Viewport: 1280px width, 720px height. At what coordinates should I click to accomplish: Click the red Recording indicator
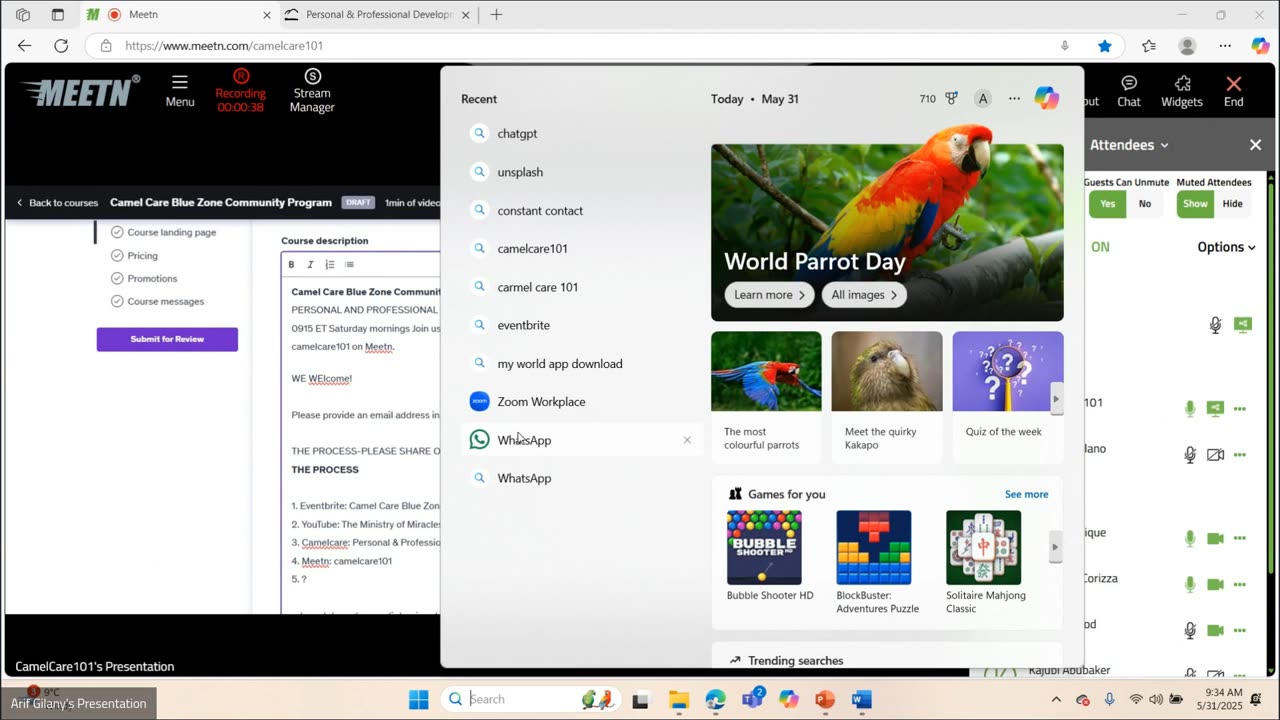pos(240,90)
